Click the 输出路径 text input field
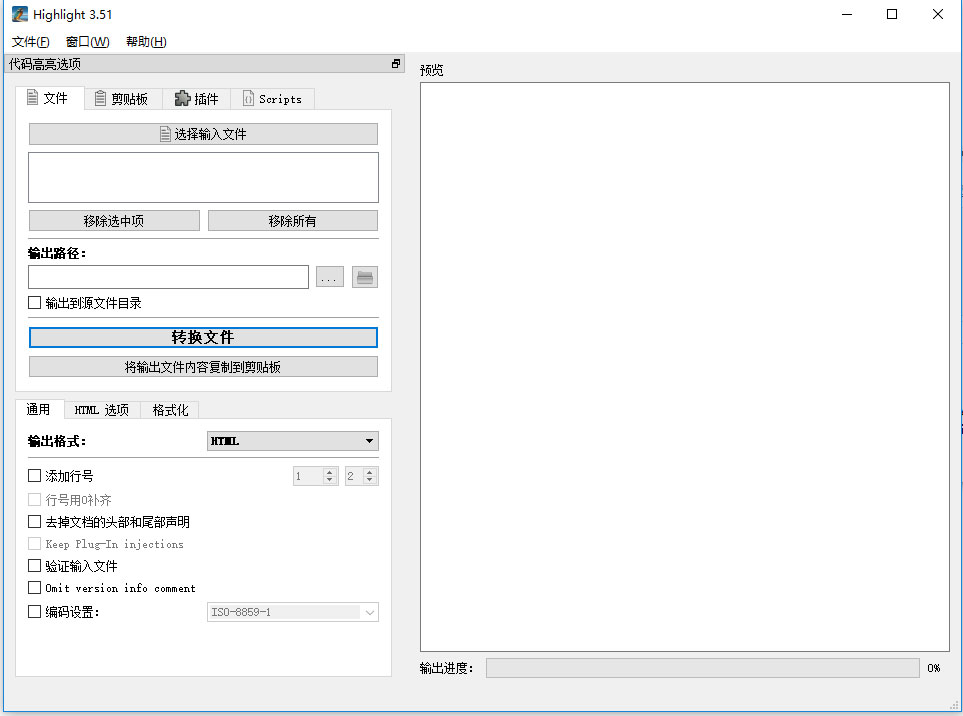 [x=168, y=277]
